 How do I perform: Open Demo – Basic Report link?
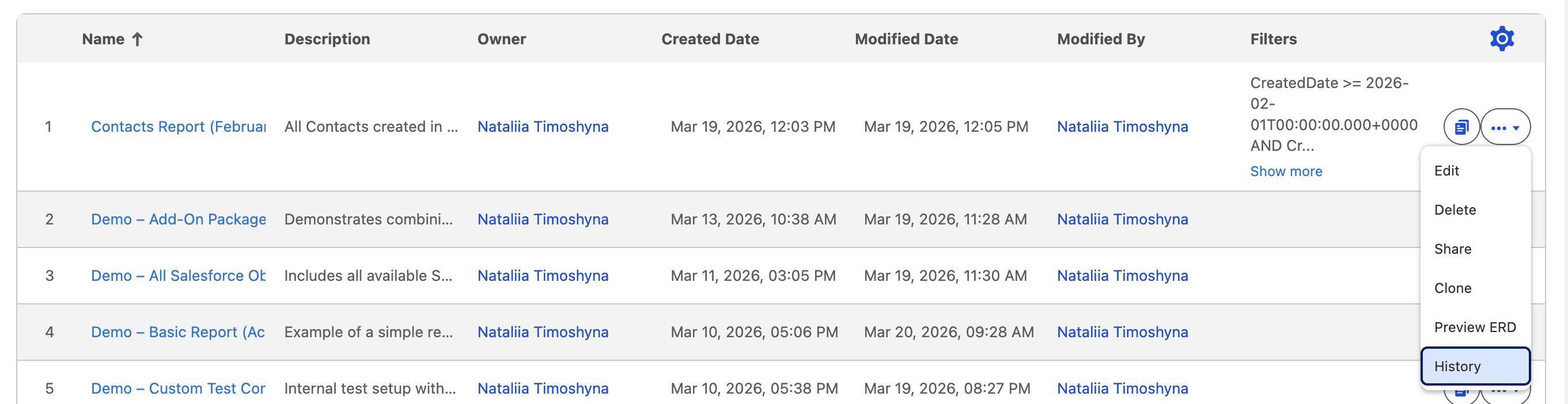pos(178,332)
